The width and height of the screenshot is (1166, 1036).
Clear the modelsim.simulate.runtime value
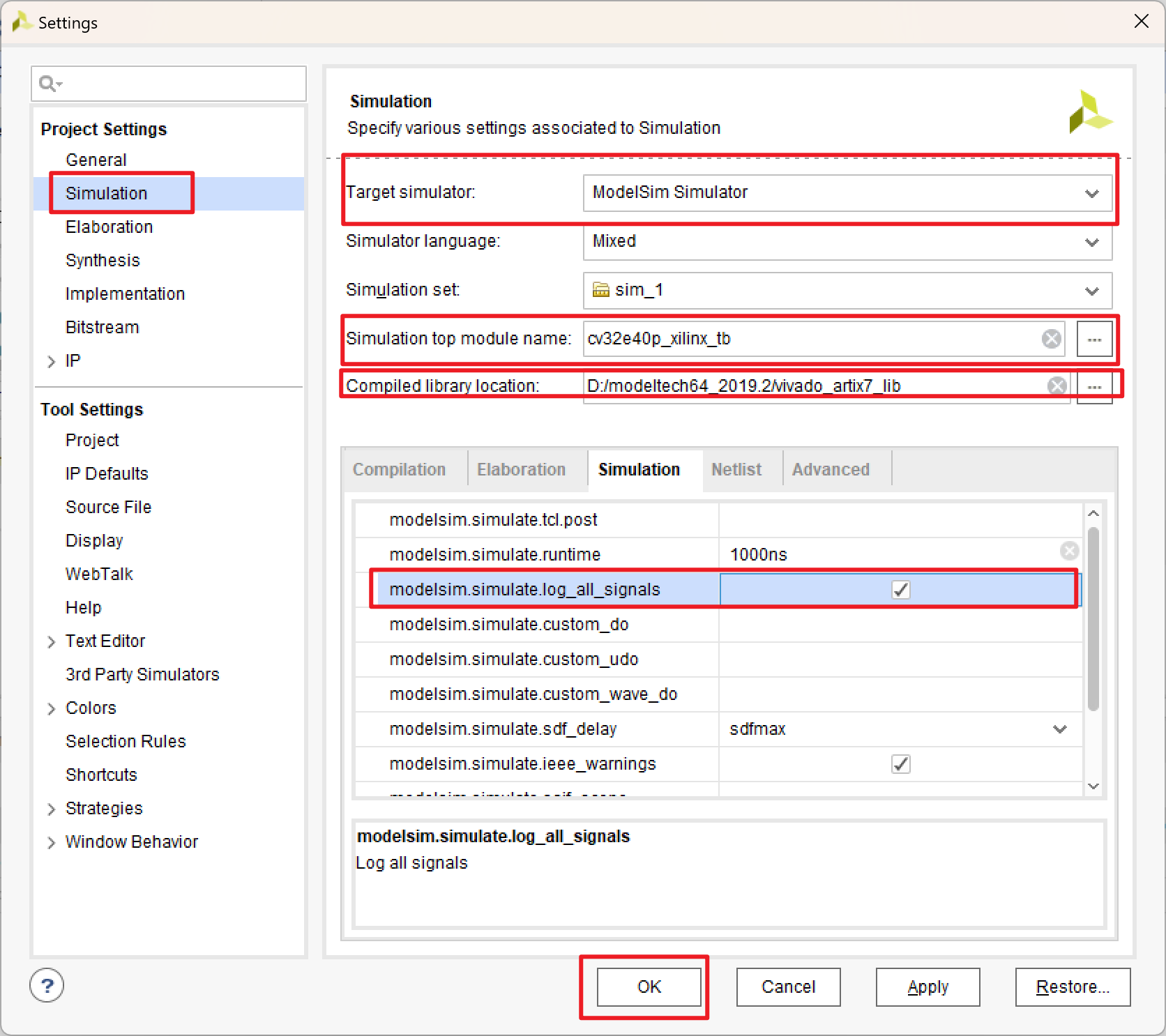[x=1069, y=551]
